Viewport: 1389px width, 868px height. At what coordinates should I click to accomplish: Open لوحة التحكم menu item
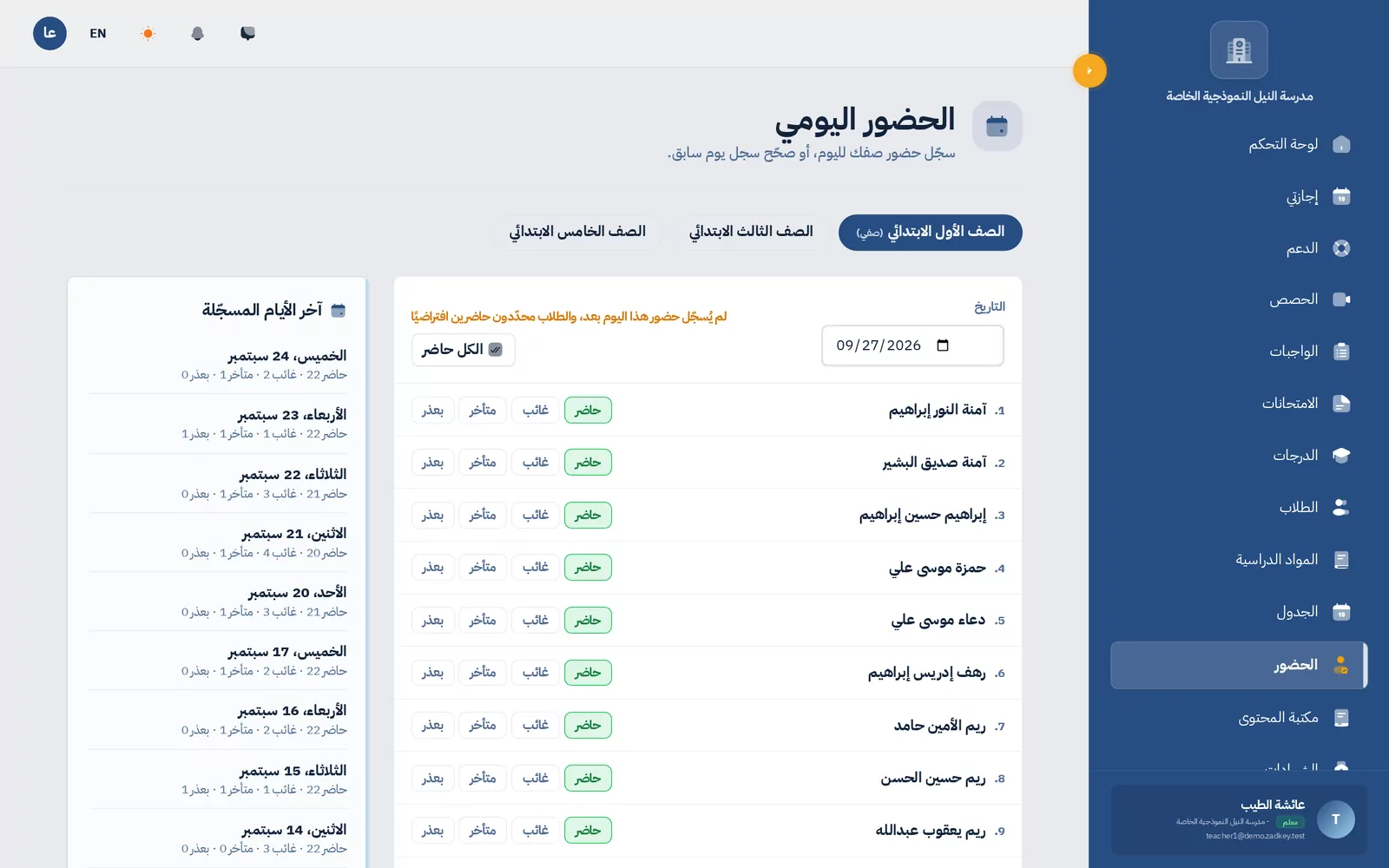1239,144
